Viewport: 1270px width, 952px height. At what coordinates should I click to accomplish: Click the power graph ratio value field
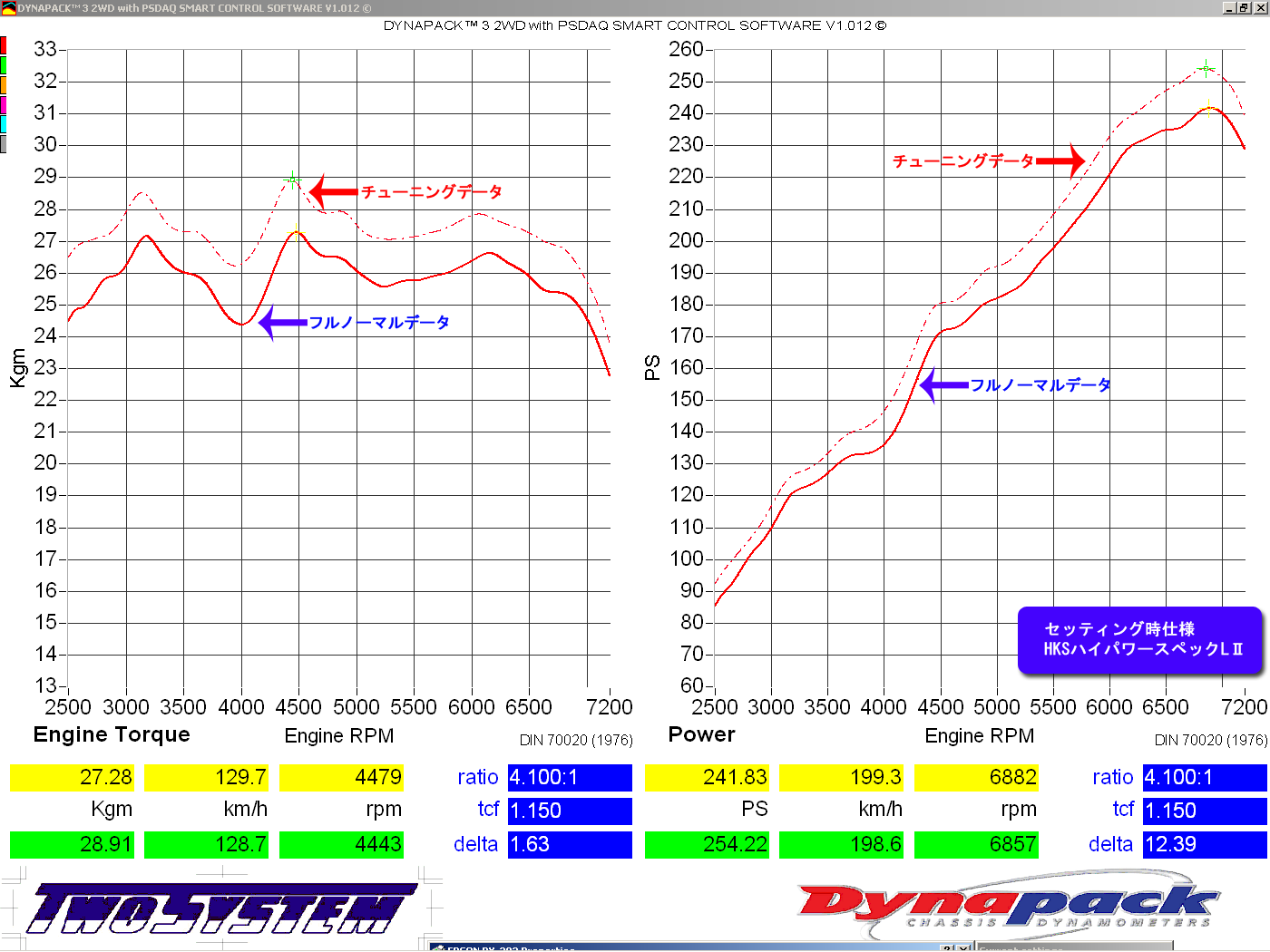point(1204,777)
